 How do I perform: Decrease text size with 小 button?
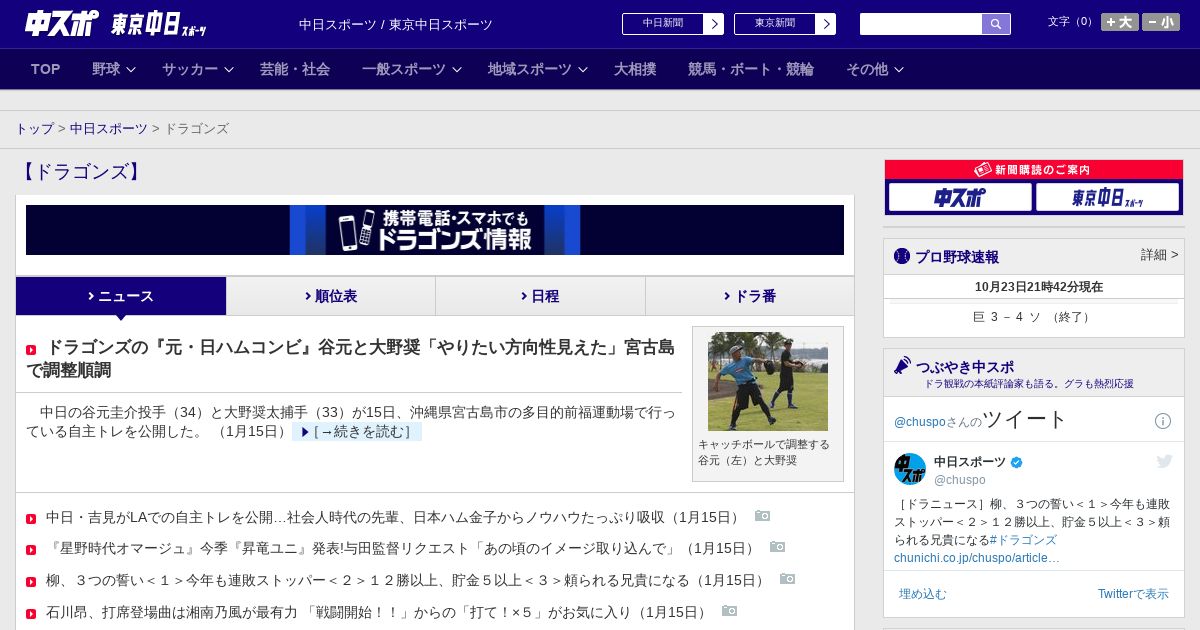tap(1161, 22)
